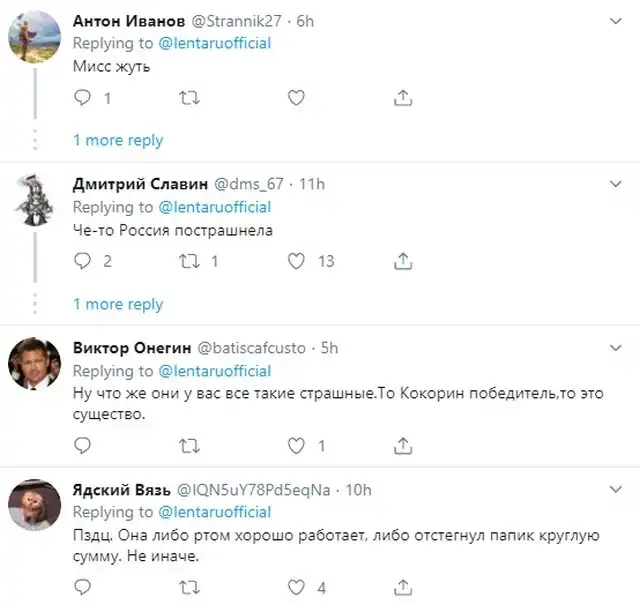This screenshot has height=605, width=640.
Task: Open the options chevron on Дмитрий Славин's tweet
Action: coord(617,184)
